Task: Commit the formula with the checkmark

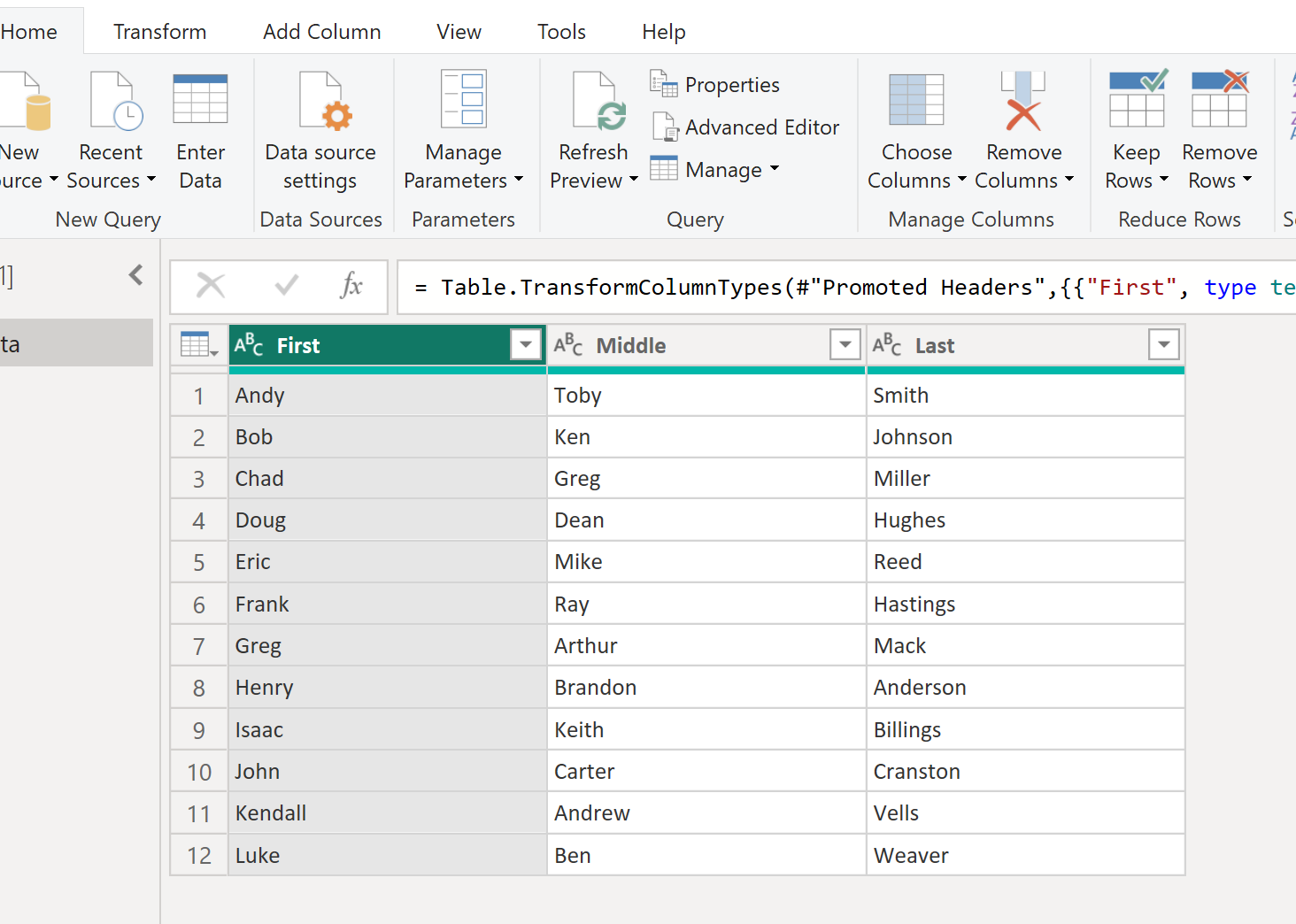Action: coord(285,286)
